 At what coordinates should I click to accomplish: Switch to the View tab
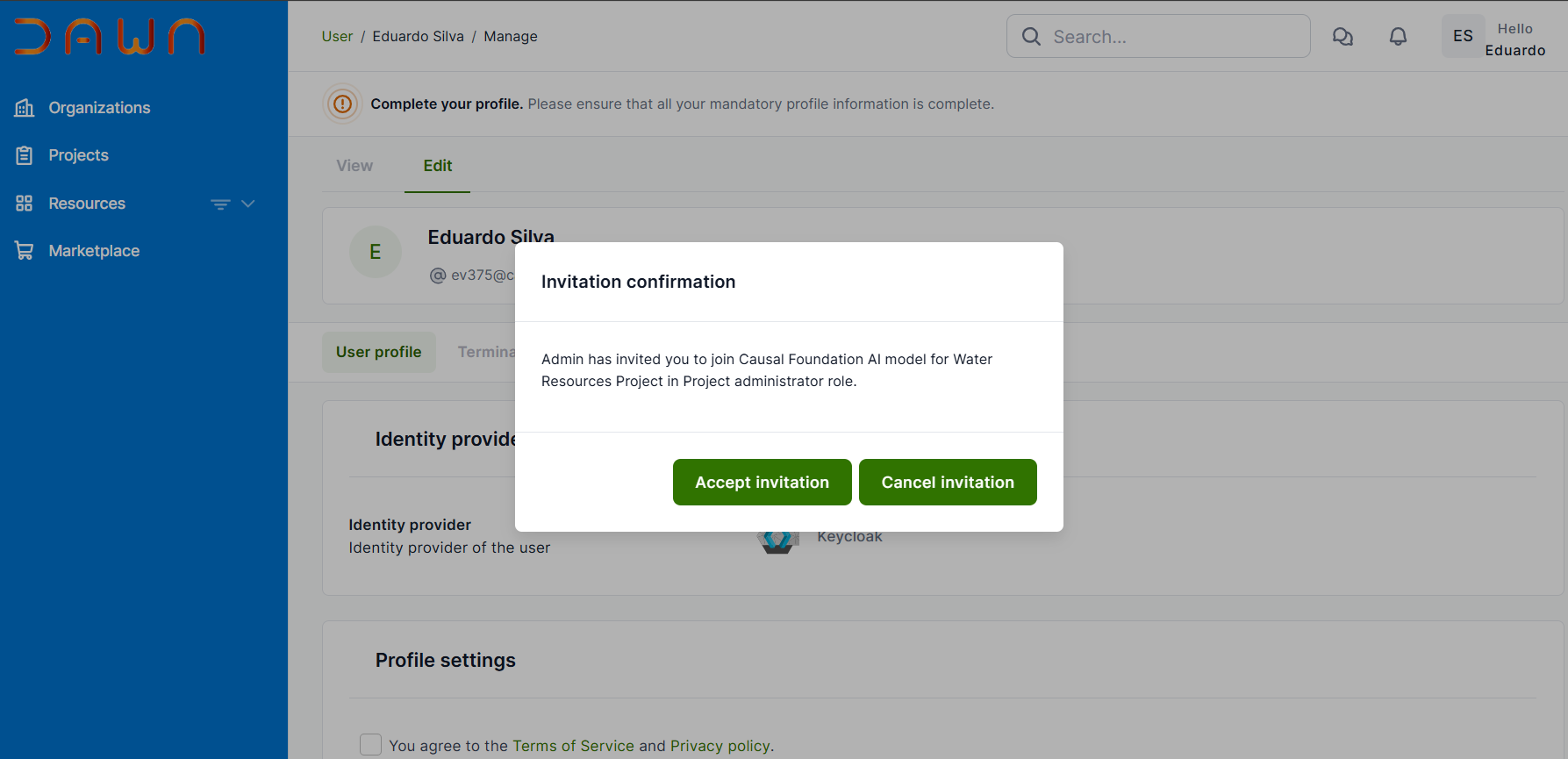(x=354, y=166)
